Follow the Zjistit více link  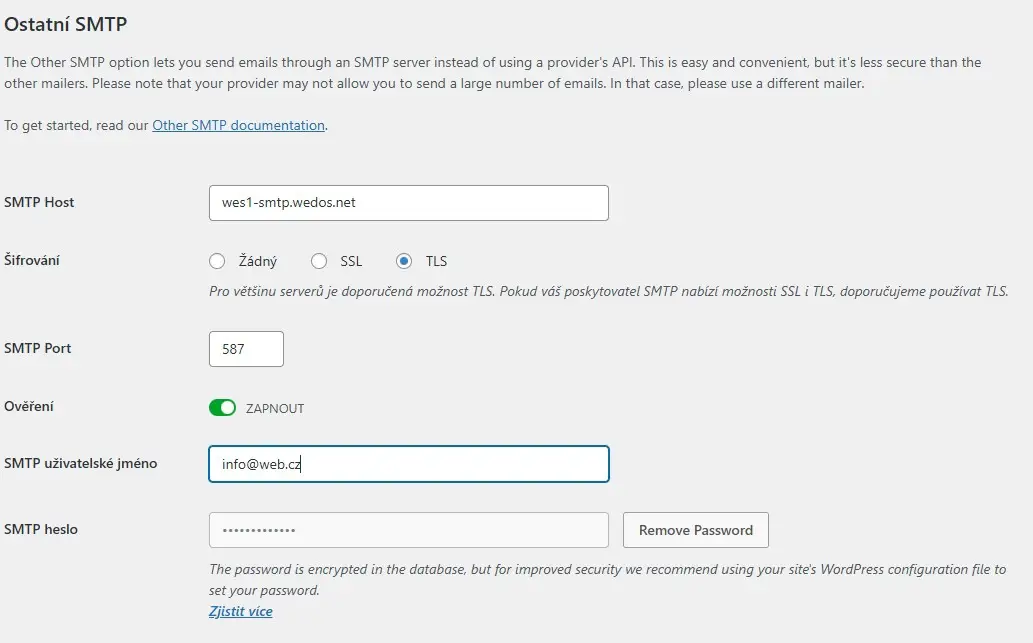tap(240, 611)
